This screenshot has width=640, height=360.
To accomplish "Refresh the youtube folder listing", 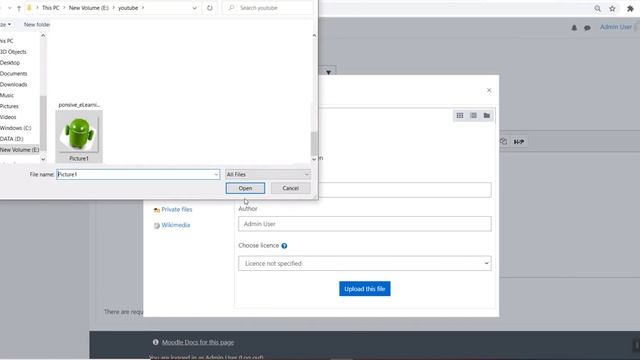I will coord(210,8).
